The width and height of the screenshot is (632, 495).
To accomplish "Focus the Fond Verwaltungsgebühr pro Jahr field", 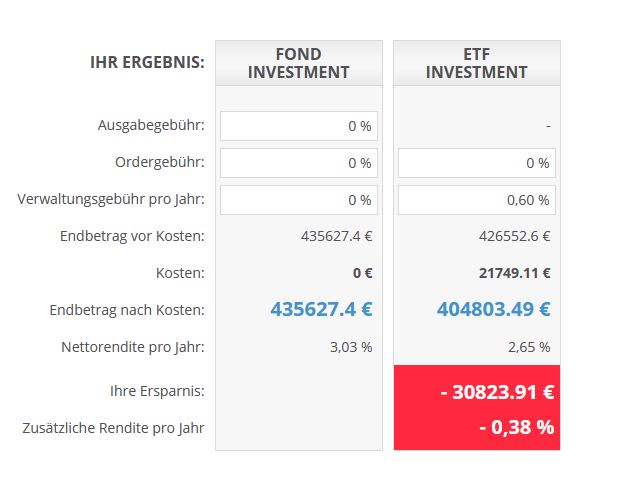I will click(x=298, y=199).
